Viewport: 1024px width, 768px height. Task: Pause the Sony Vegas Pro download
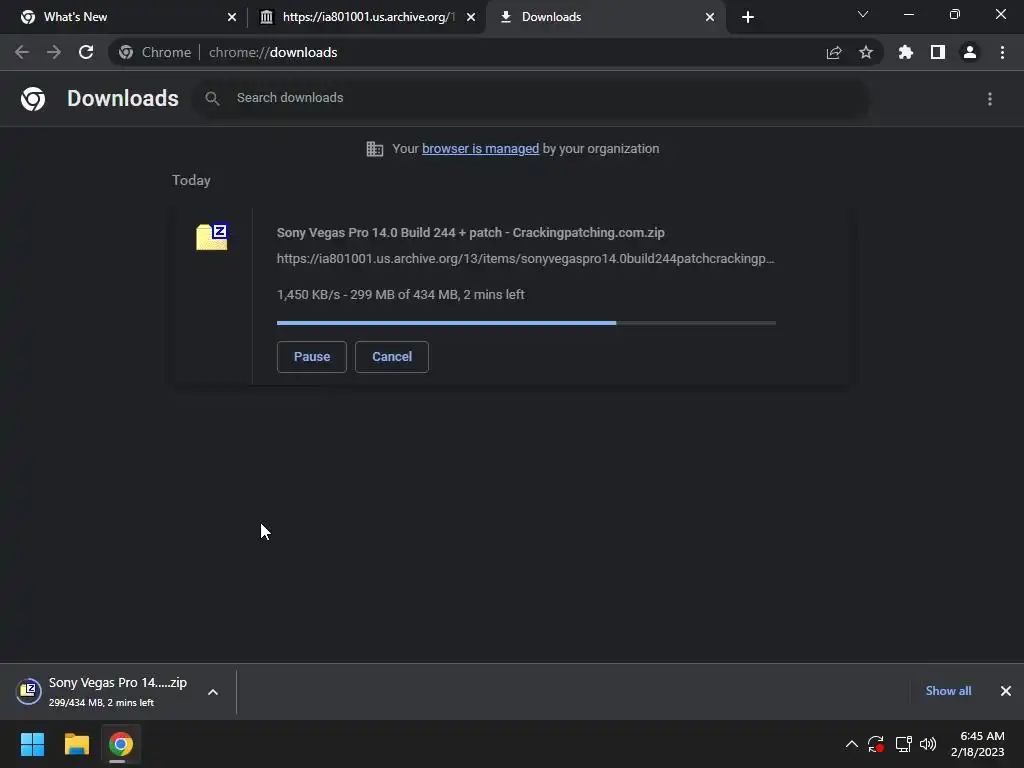point(312,357)
